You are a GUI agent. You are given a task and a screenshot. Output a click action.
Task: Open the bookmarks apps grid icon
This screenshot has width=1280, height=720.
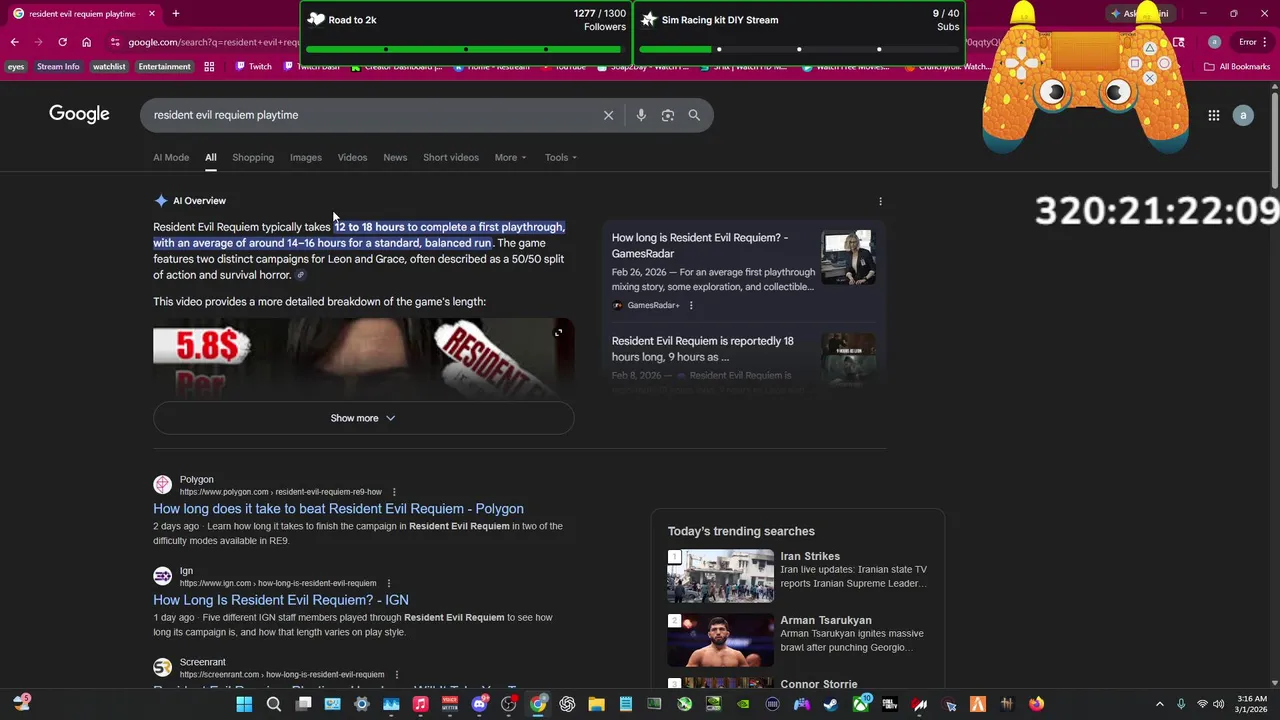tap(209, 67)
